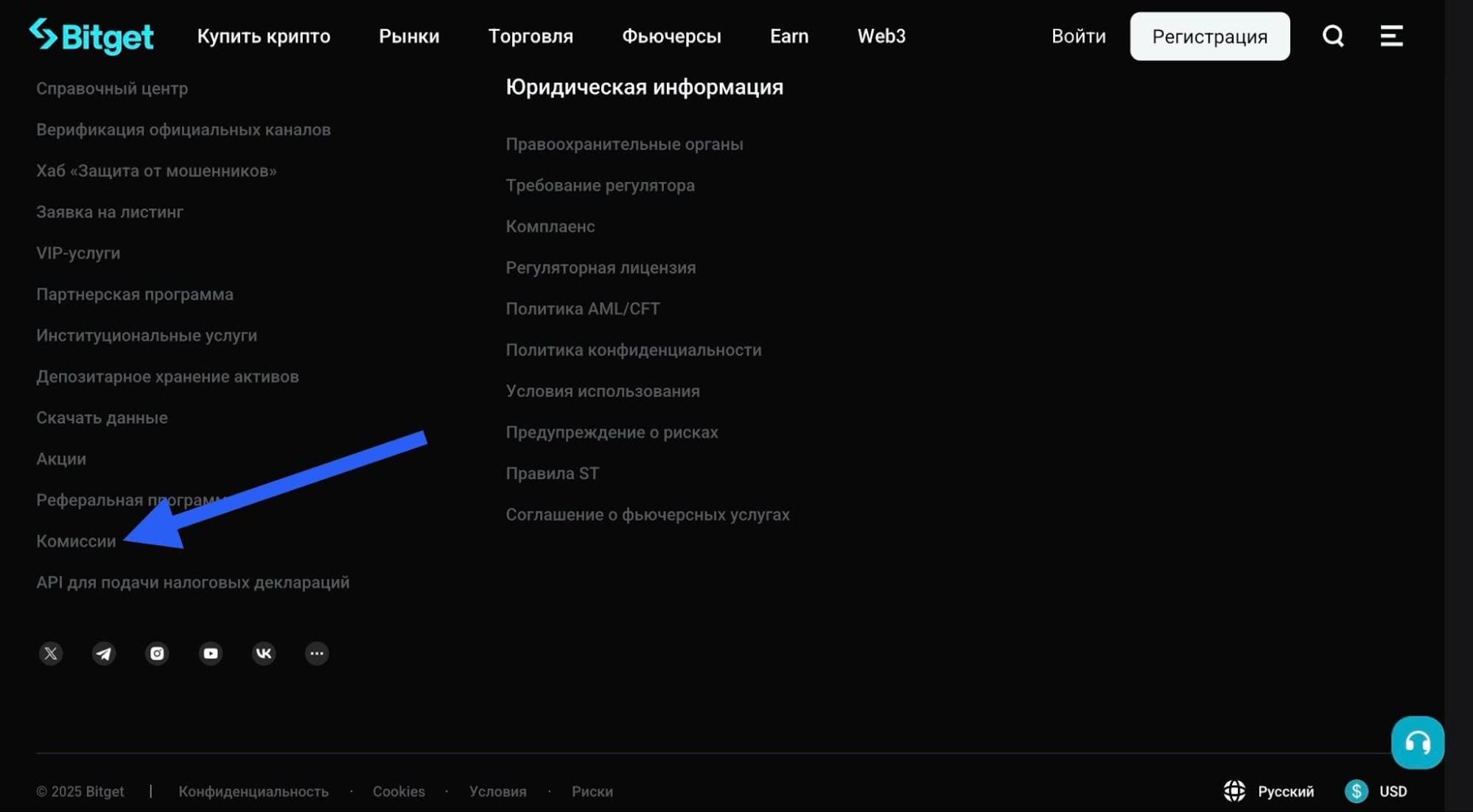Open the search magnifier icon
Image resolution: width=1473 pixels, height=812 pixels.
(x=1333, y=35)
